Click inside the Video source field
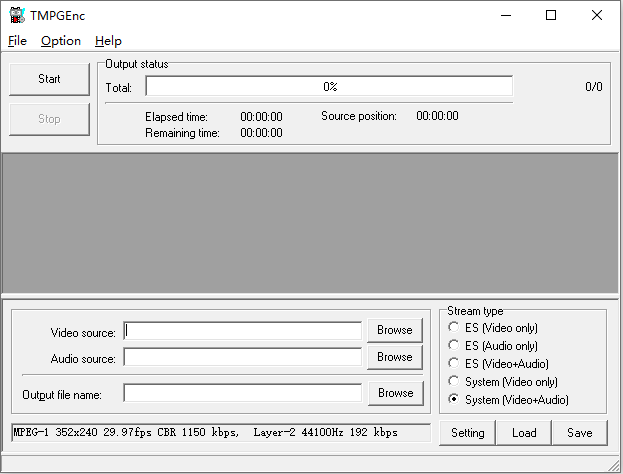 [242, 331]
